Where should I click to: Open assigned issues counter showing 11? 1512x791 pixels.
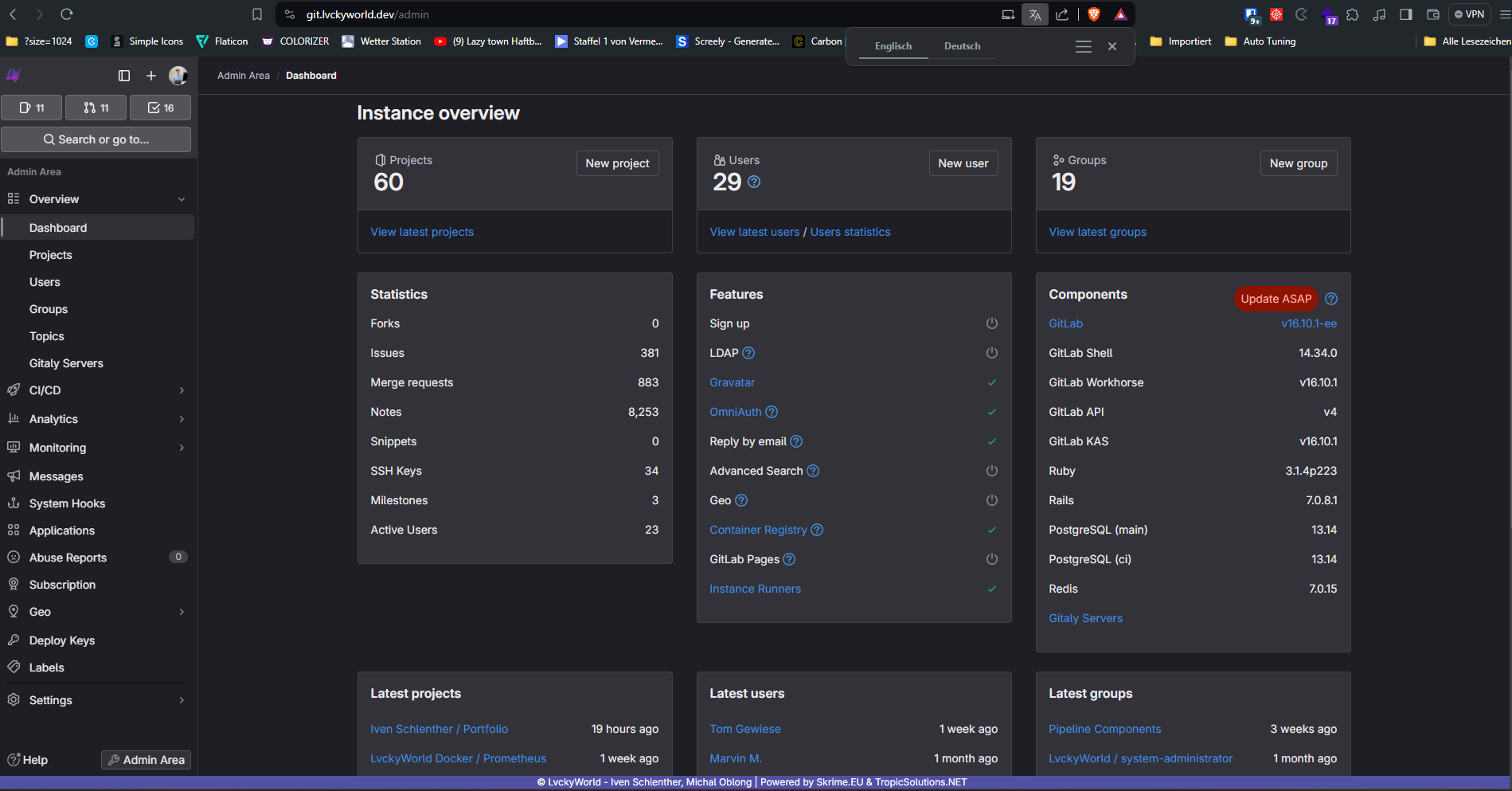tap(32, 108)
